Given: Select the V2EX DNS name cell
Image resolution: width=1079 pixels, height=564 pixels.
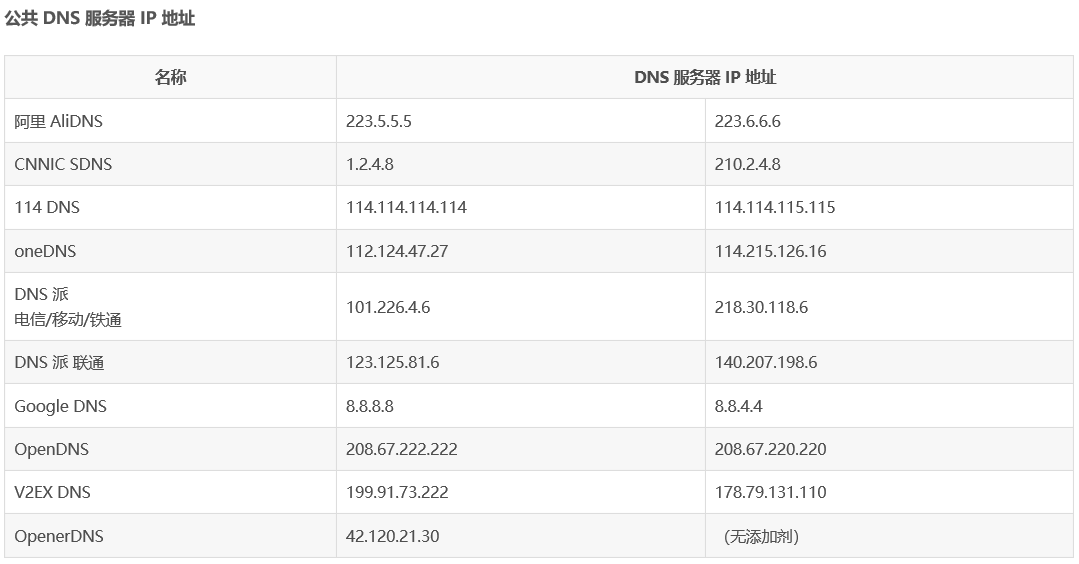Looking at the screenshot, I should click(171, 492).
